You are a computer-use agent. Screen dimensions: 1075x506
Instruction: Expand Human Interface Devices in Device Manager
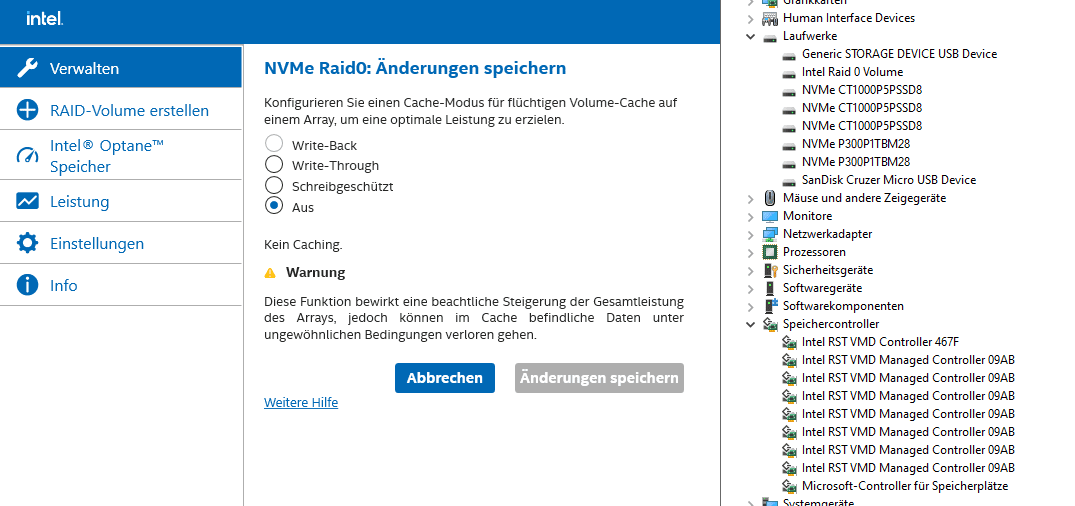pos(751,18)
